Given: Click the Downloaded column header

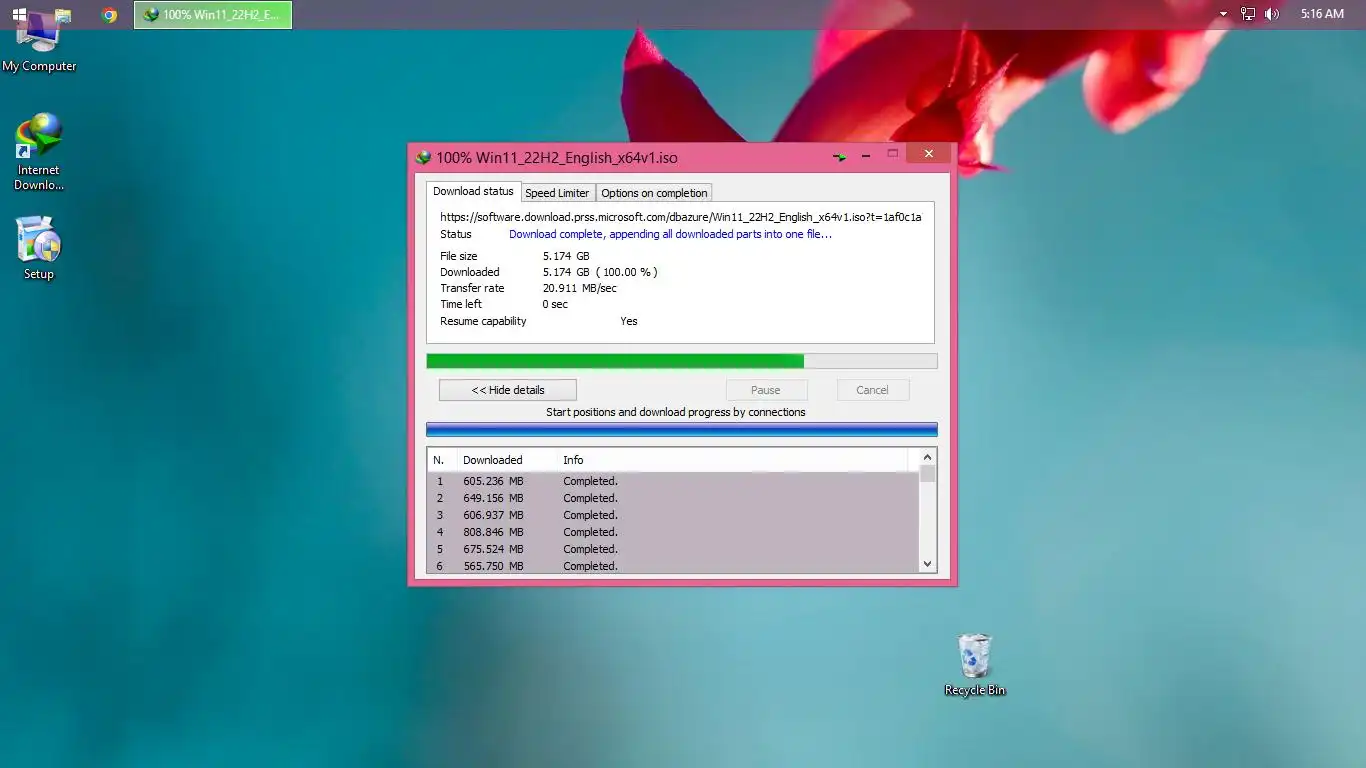Looking at the screenshot, I should point(506,460).
